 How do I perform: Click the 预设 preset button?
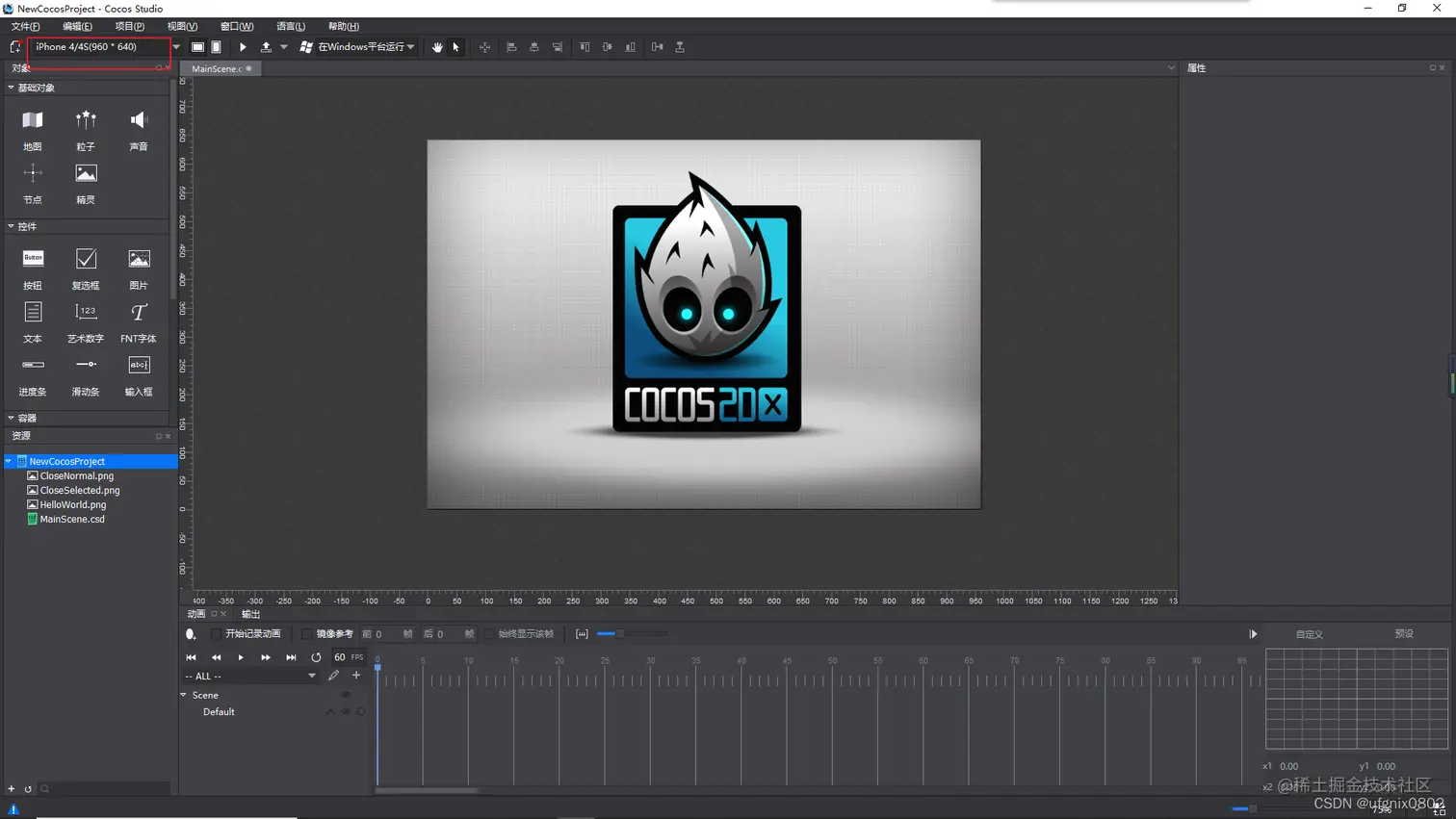coord(1404,634)
